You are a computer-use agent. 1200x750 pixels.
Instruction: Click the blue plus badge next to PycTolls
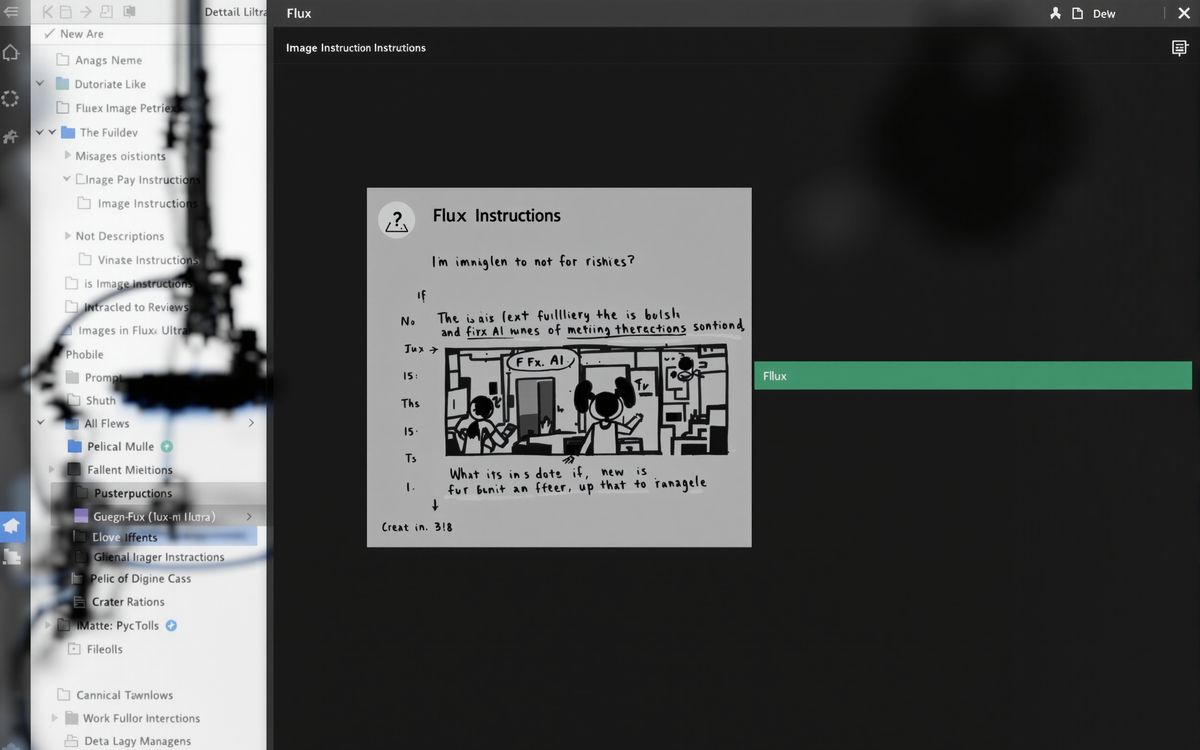tap(171, 626)
